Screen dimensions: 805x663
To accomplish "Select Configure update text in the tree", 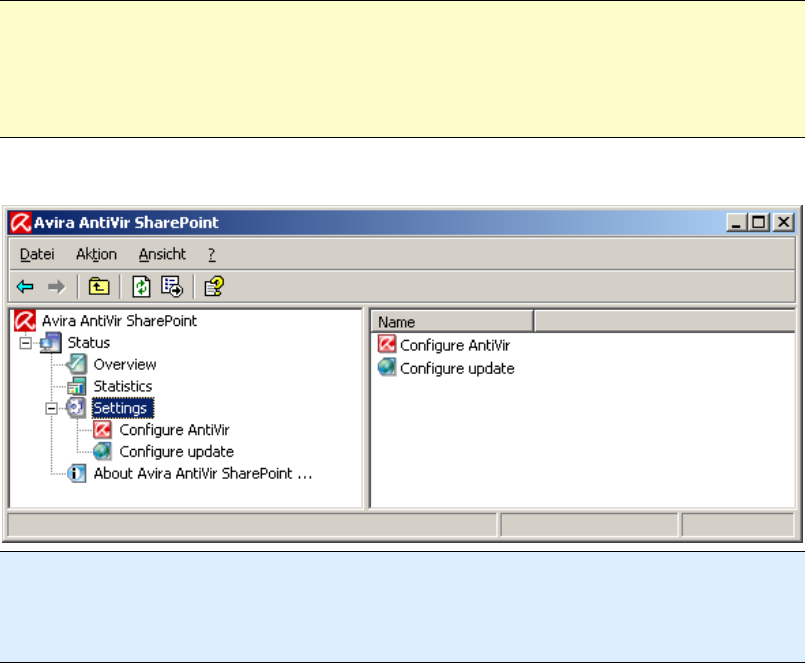I will 177,452.
